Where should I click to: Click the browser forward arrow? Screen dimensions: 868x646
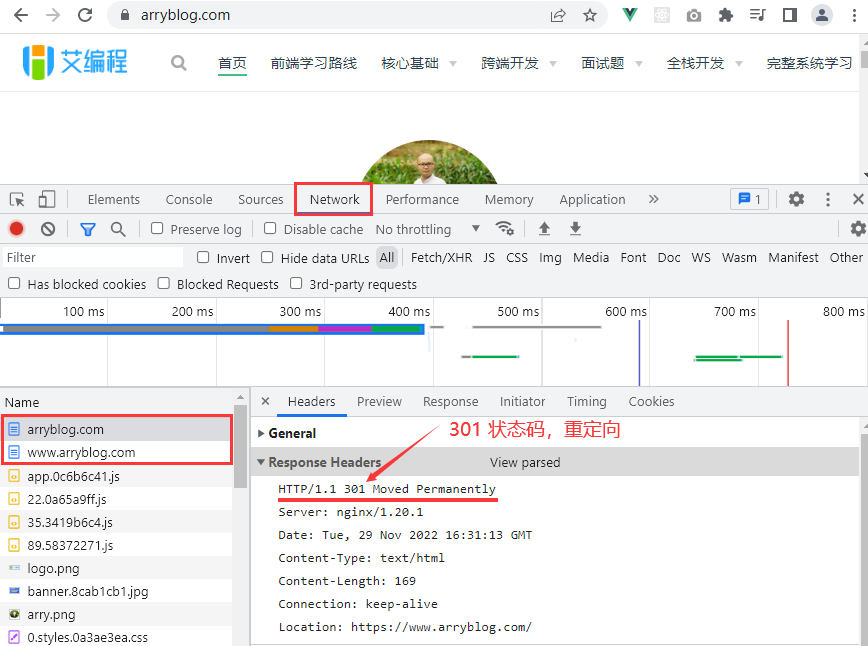click(53, 15)
